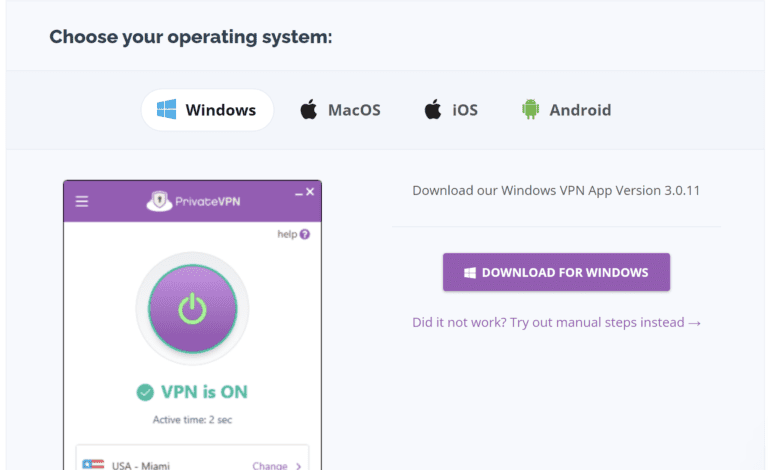Select the Windows operating system tab
This screenshot has width=768, height=470.
(x=207, y=110)
